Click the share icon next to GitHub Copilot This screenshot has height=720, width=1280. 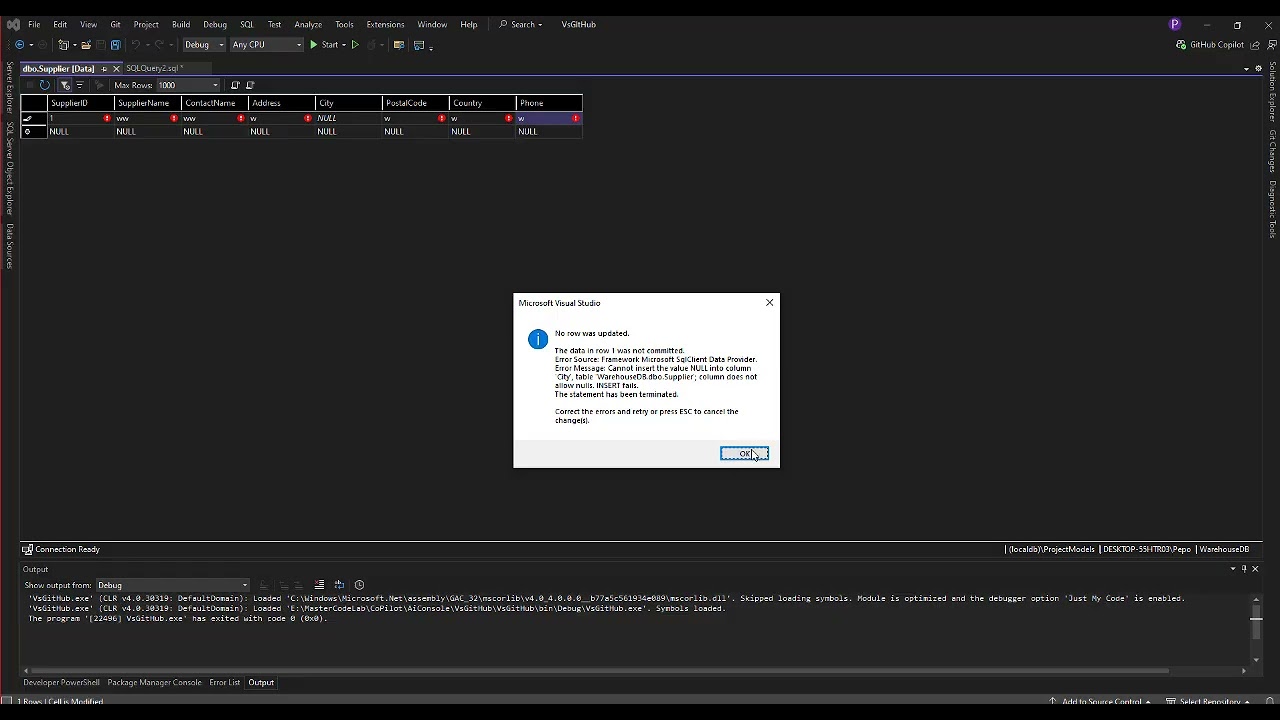[x=1255, y=45]
